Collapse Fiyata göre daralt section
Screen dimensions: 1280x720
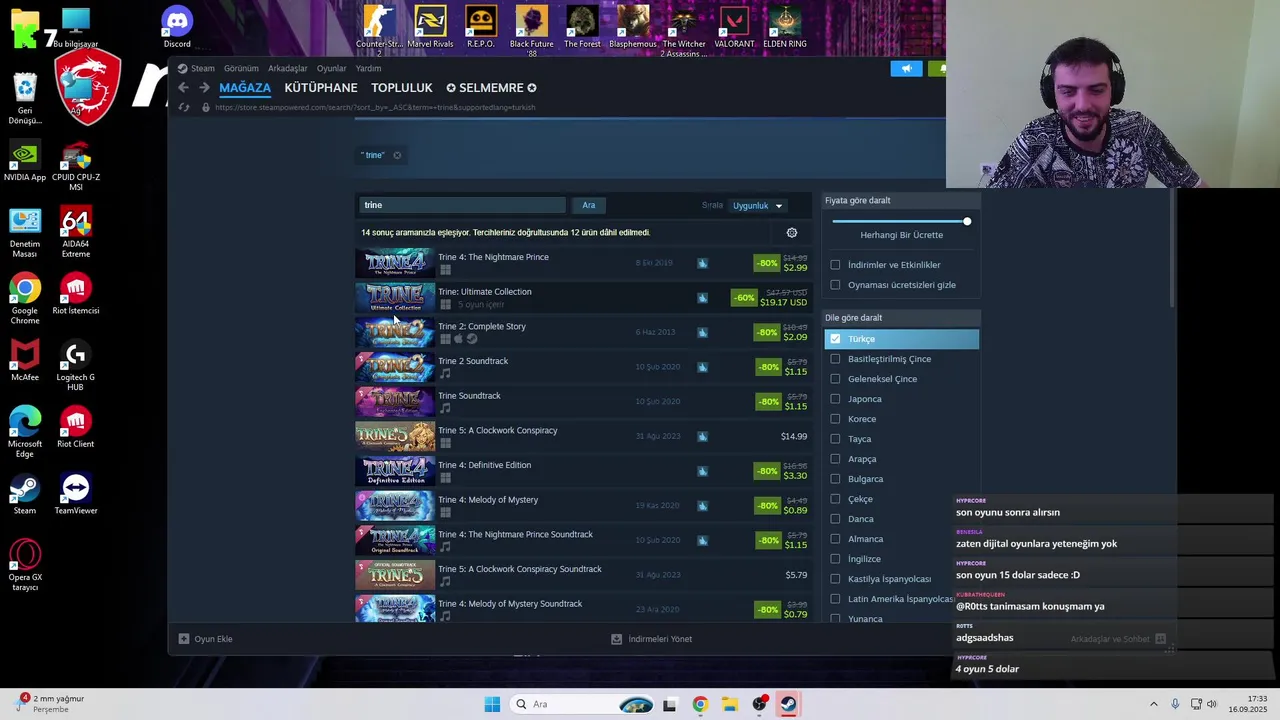[901, 200]
